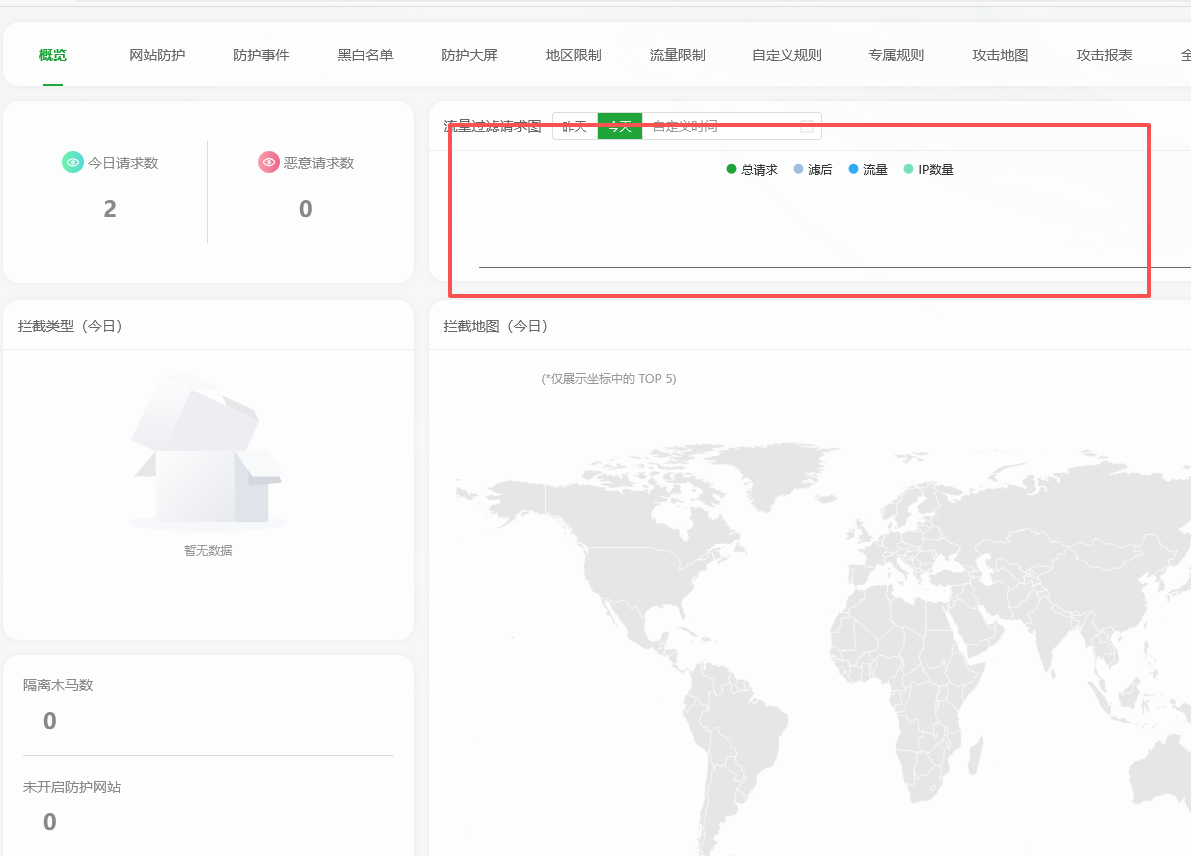Open the 攻击地图 tab
The width and height of the screenshot is (1191, 856).
(x=1000, y=55)
